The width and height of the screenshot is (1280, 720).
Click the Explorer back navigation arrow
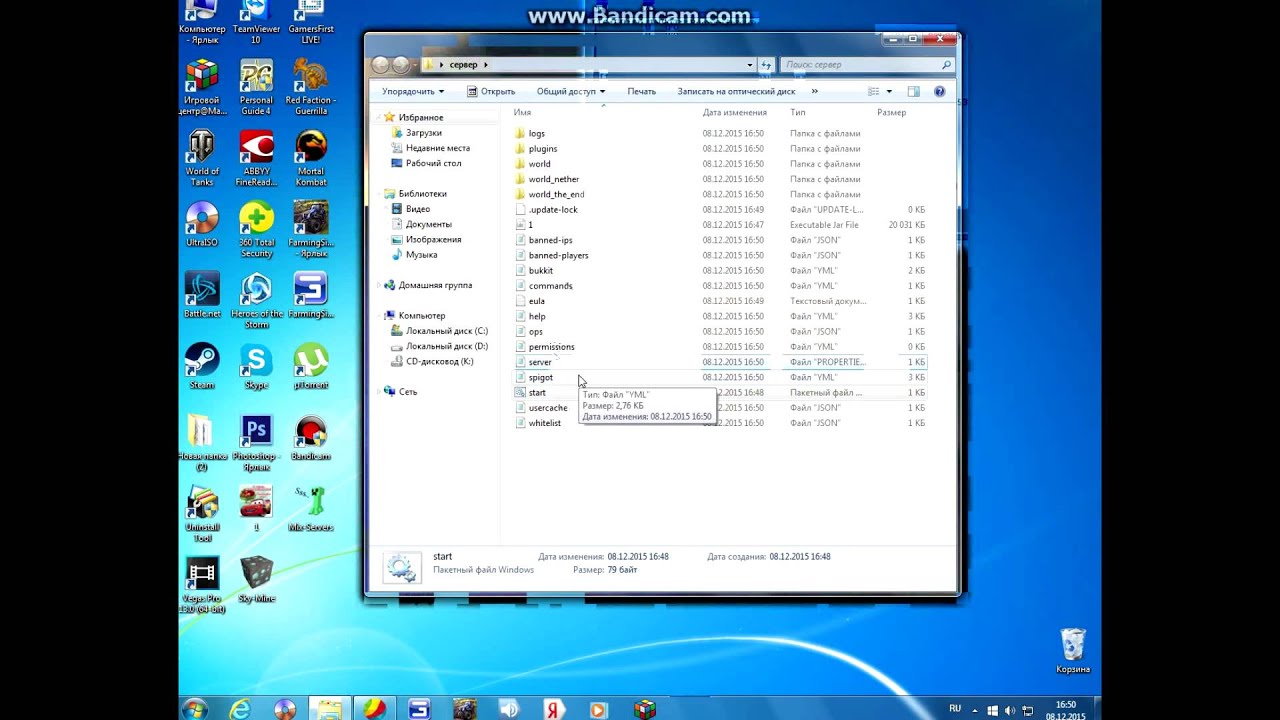tap(380, 65)
